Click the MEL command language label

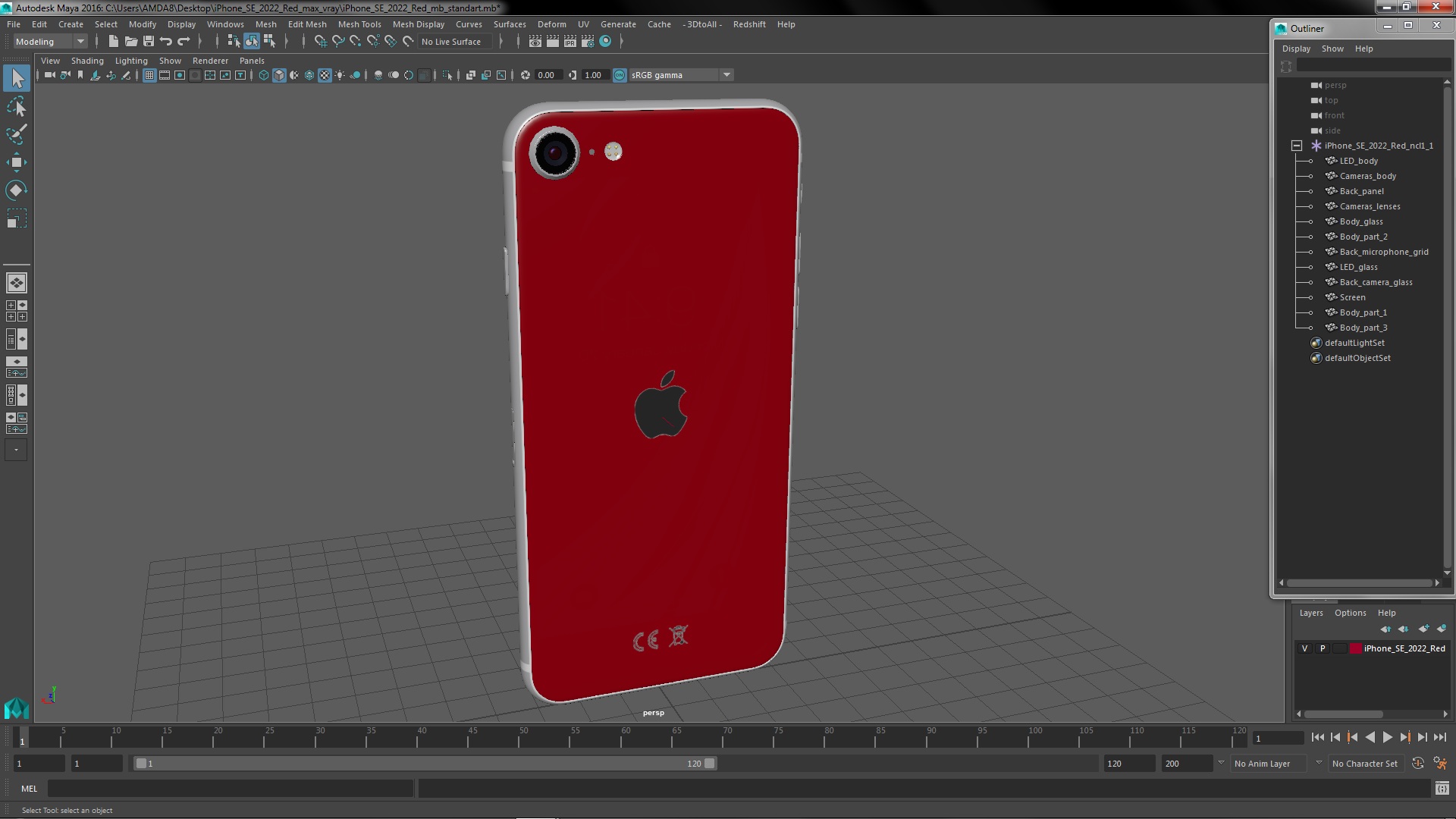pyautogui.click(x=29, y=789)
